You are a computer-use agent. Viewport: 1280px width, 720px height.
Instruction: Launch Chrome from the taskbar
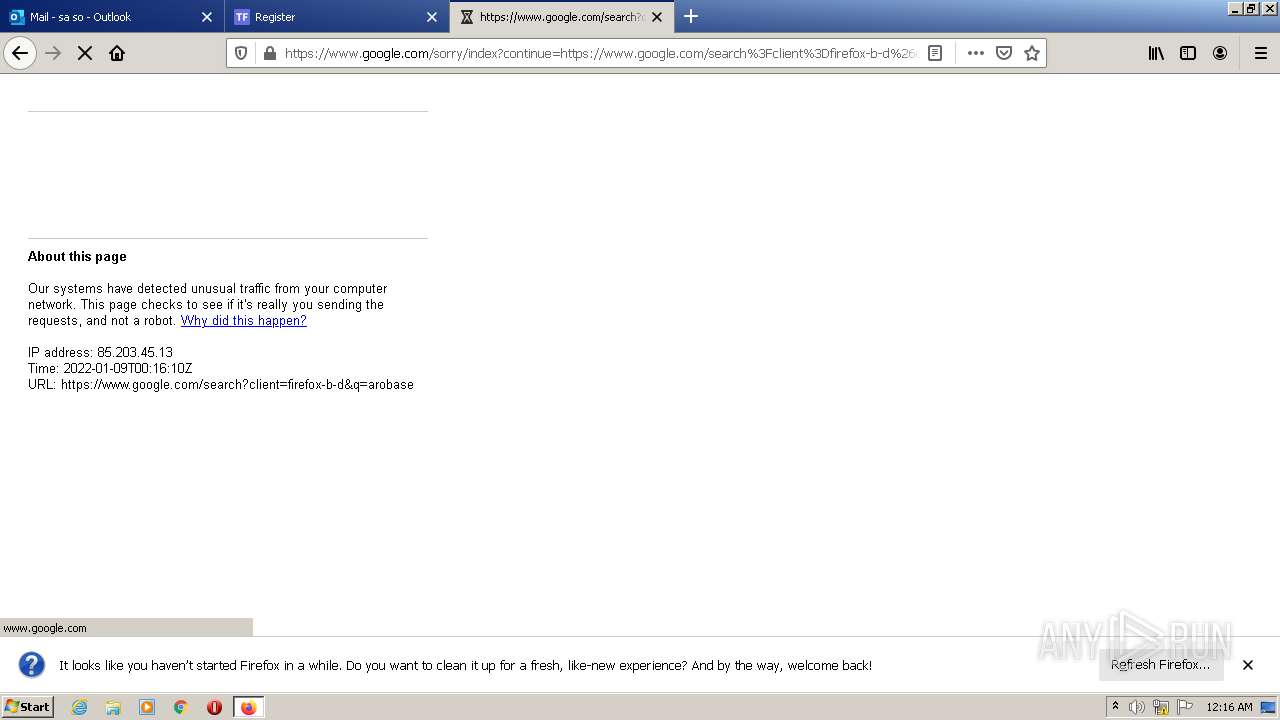click(x=181, y=707)
